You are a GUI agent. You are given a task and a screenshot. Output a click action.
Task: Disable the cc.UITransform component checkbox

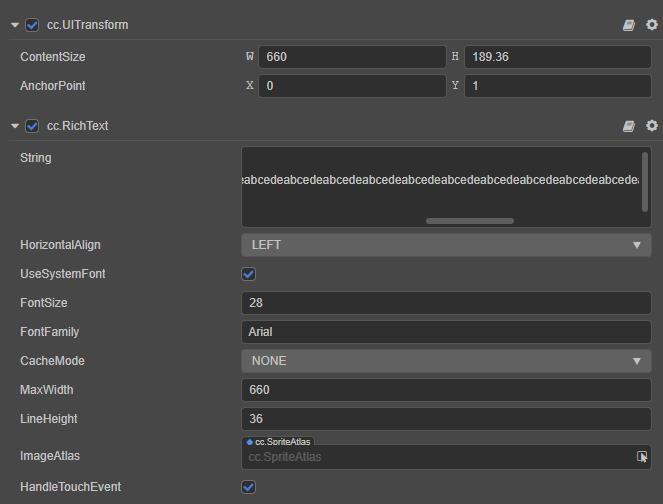tap(32, 25)
